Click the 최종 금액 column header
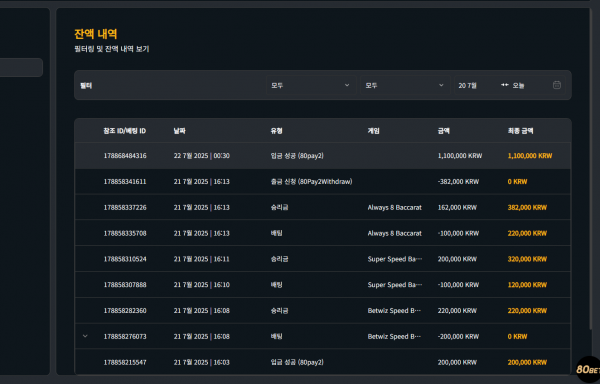600x384 pixels. coord(520,131)
